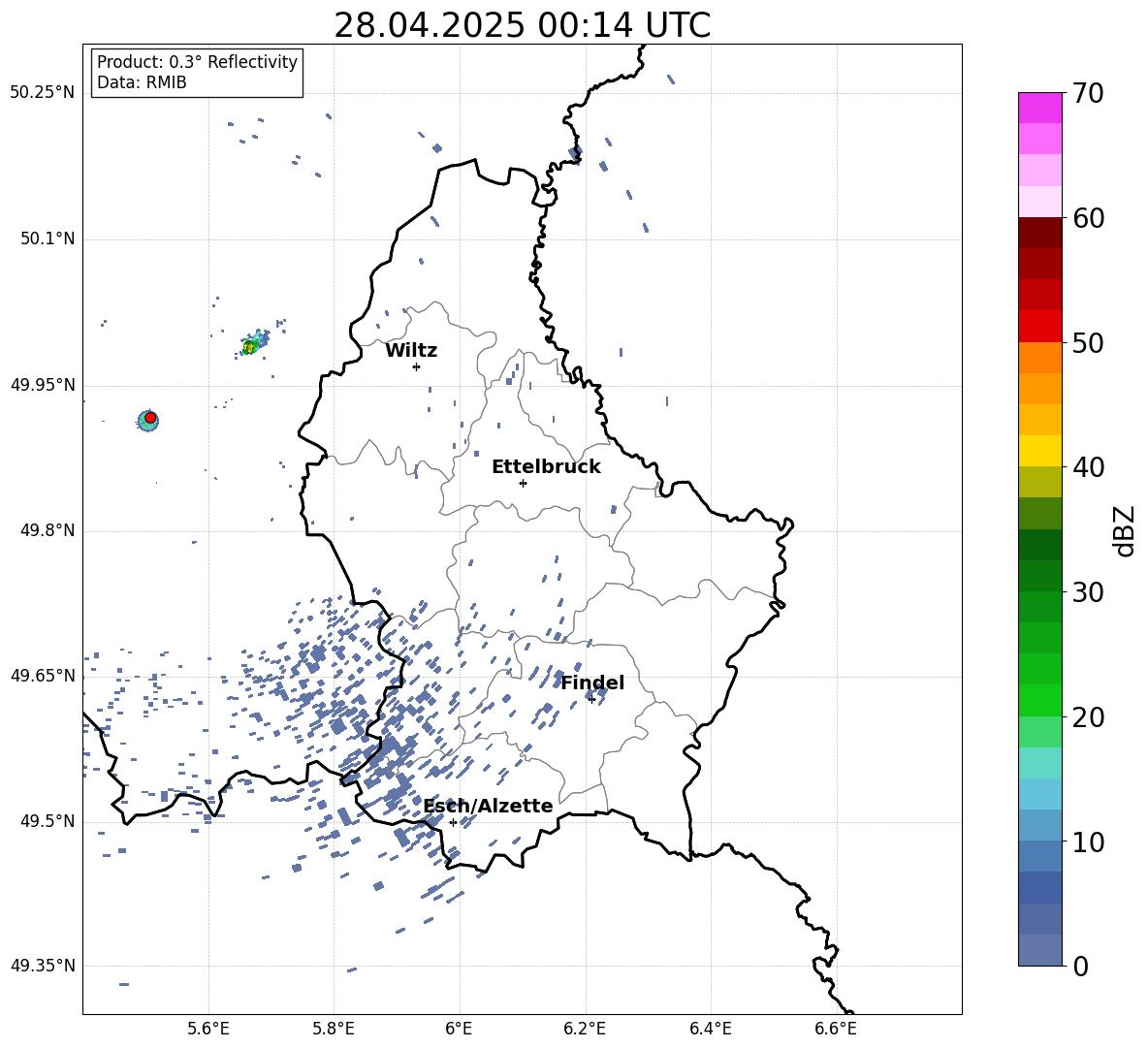This screenshot has height=1048, width=1148.
Task: Click the colorbar tick label 70
Action: 1088,94
